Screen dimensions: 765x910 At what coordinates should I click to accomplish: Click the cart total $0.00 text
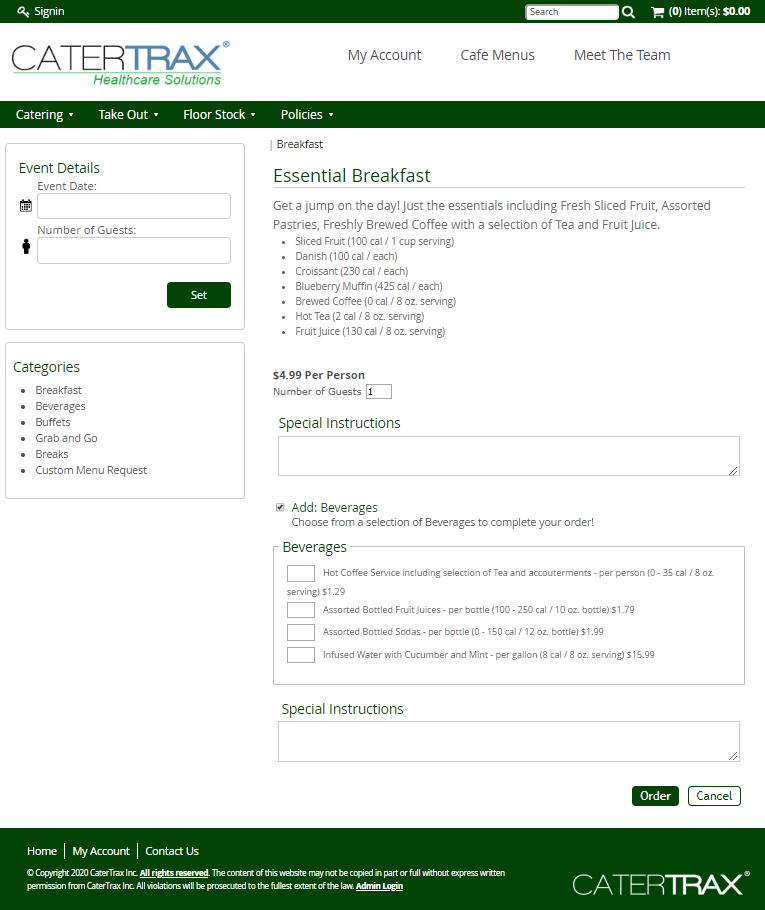[736, 12]
